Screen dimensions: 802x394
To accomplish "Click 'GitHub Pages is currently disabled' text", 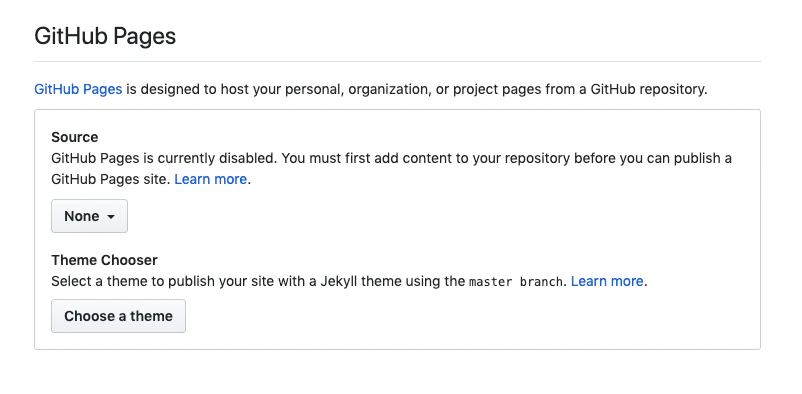I will point(164,158).
